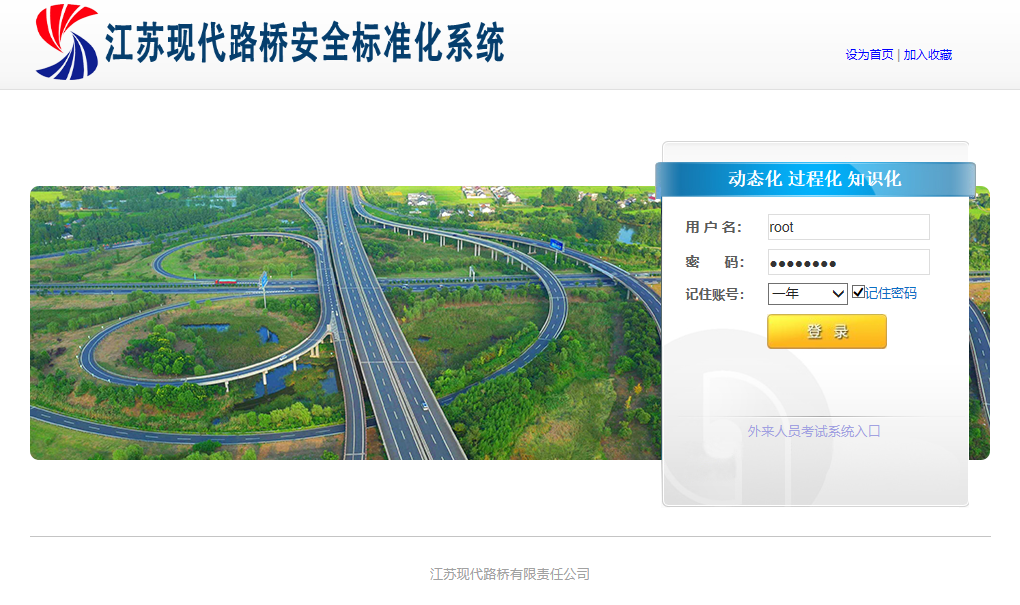Click the blue road sign in the photo
The image size is (1020, 605).
click(x=557, y=246)
